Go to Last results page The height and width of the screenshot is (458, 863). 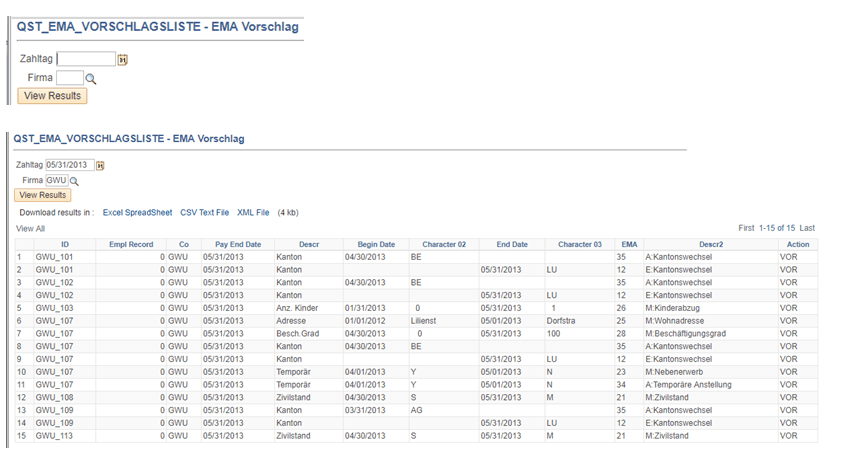807,228
